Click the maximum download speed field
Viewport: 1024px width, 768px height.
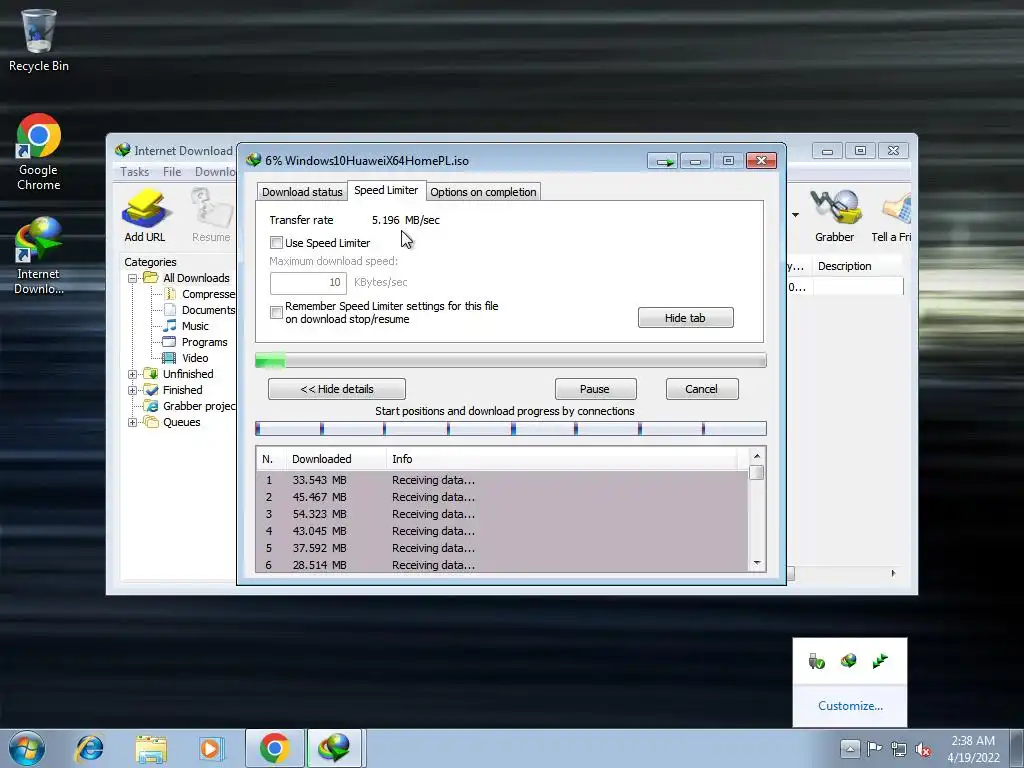coord(308,283)
